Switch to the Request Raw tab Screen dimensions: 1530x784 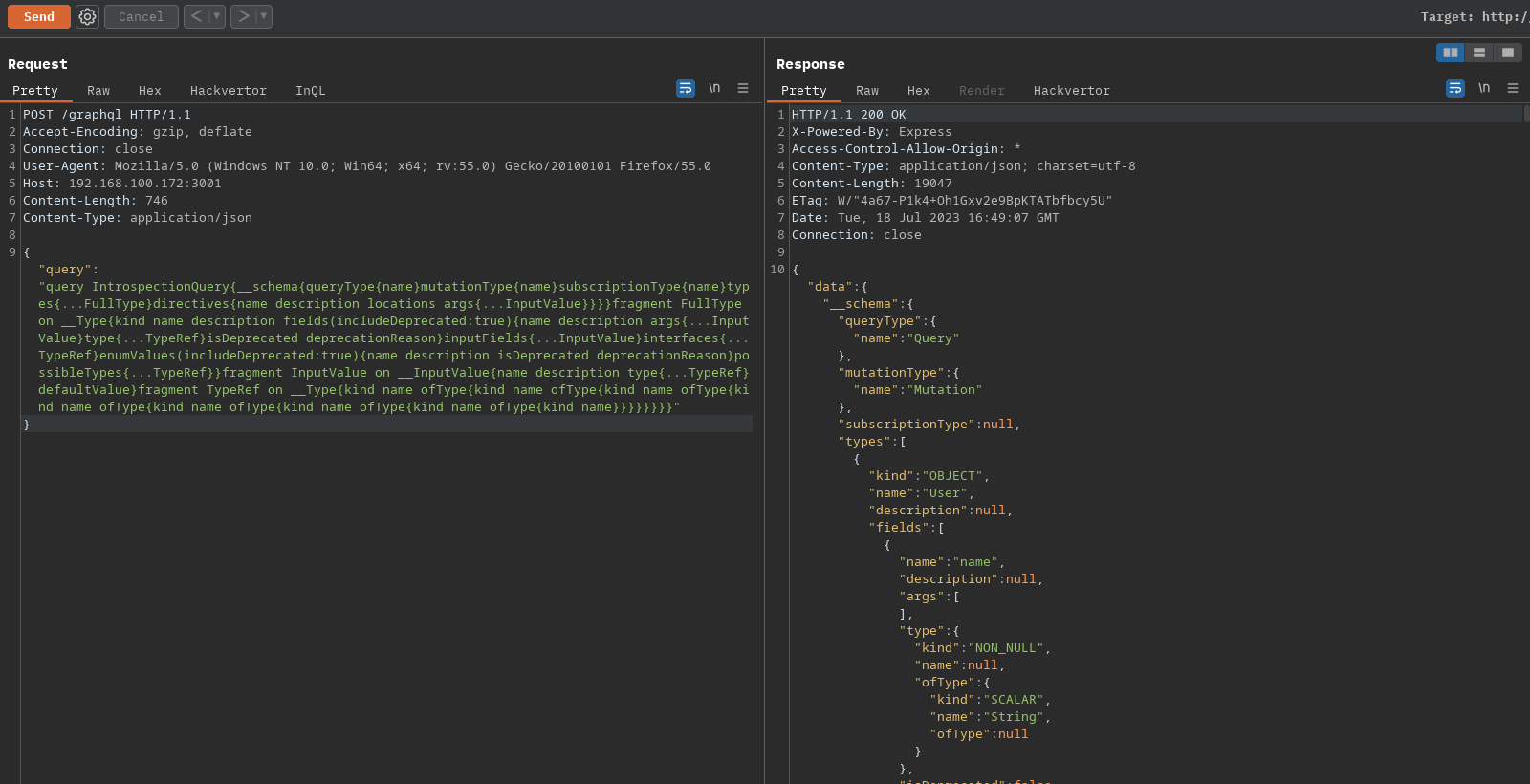[98, 91]
